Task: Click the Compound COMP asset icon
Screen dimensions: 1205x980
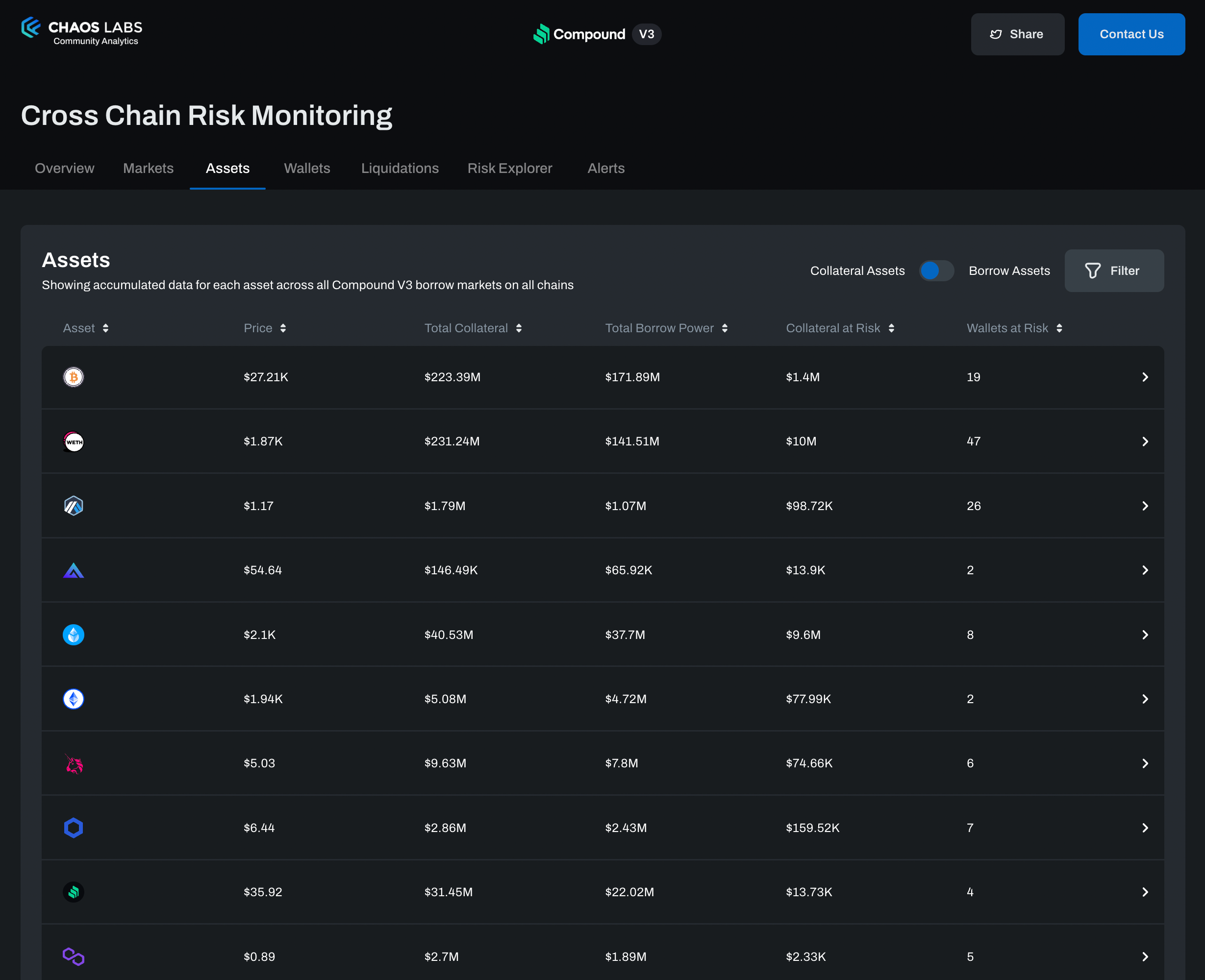Action: 74,892
